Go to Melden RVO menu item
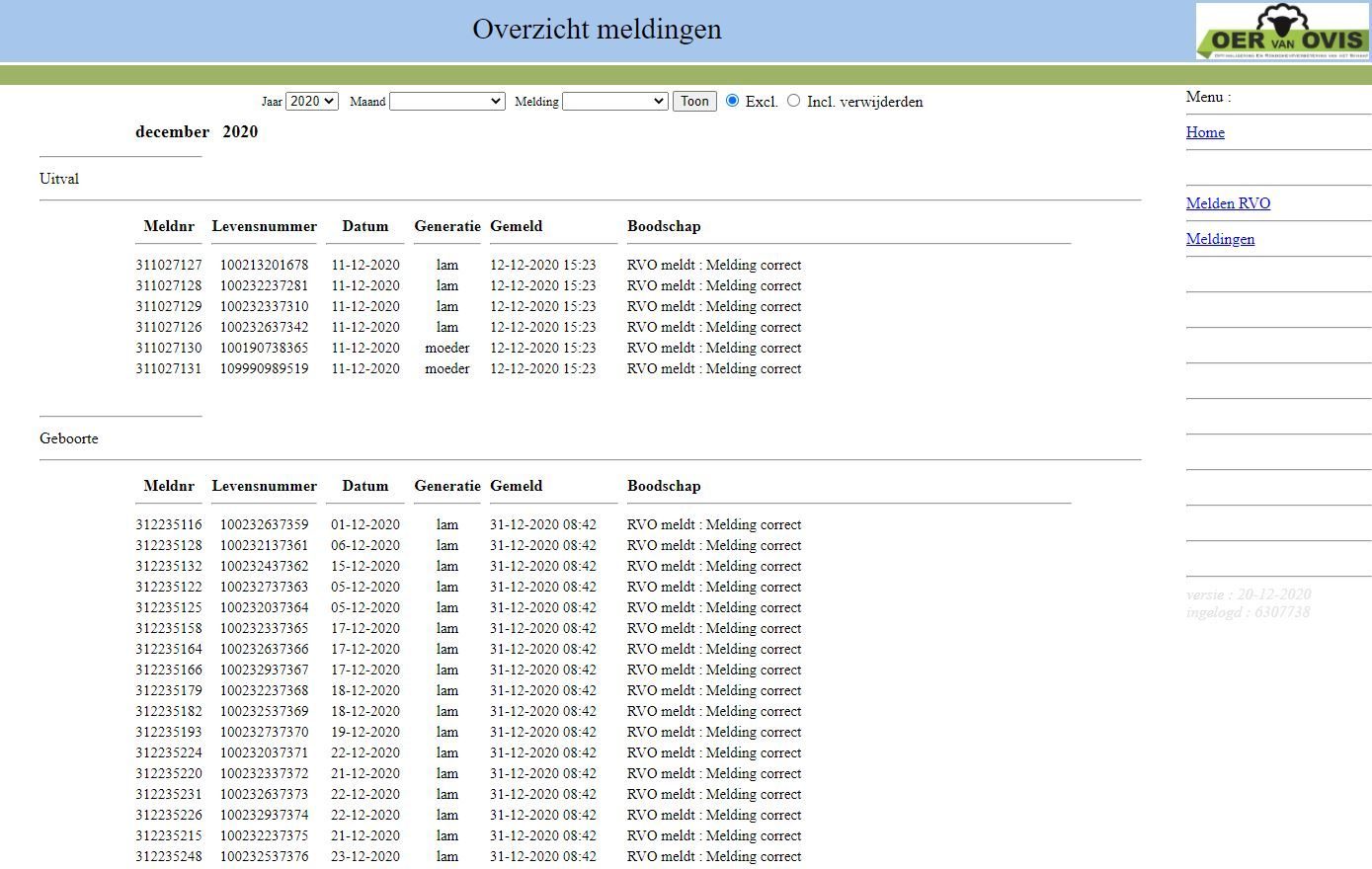This screenshot has width=1372, height=869. click(1228, 203)
